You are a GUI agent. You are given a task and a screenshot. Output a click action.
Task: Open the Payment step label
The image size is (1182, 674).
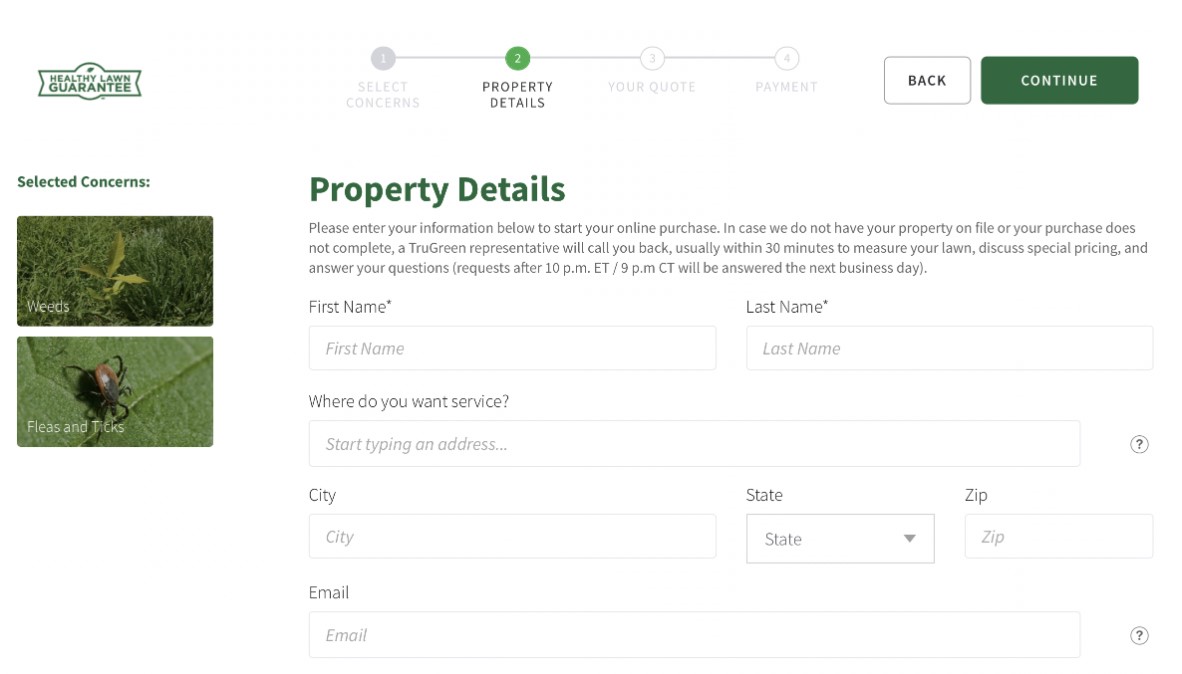tap(787, 88)
